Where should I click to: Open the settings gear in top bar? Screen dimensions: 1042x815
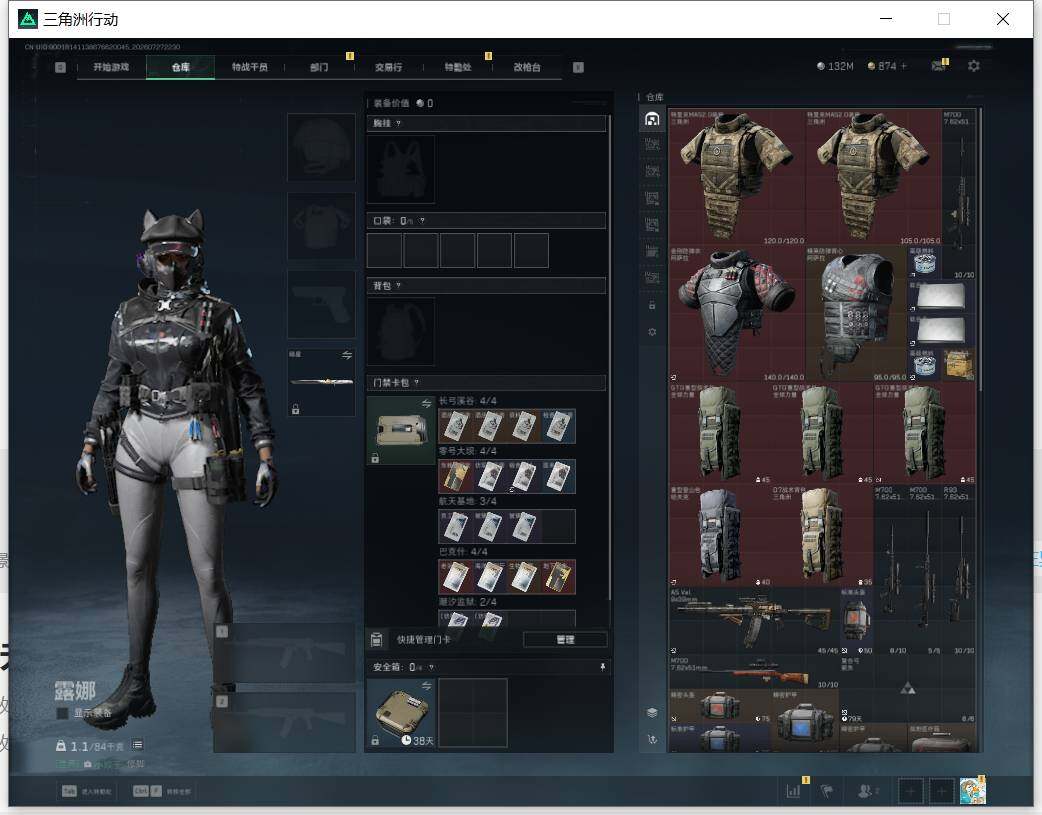click(x=974, y=66)
